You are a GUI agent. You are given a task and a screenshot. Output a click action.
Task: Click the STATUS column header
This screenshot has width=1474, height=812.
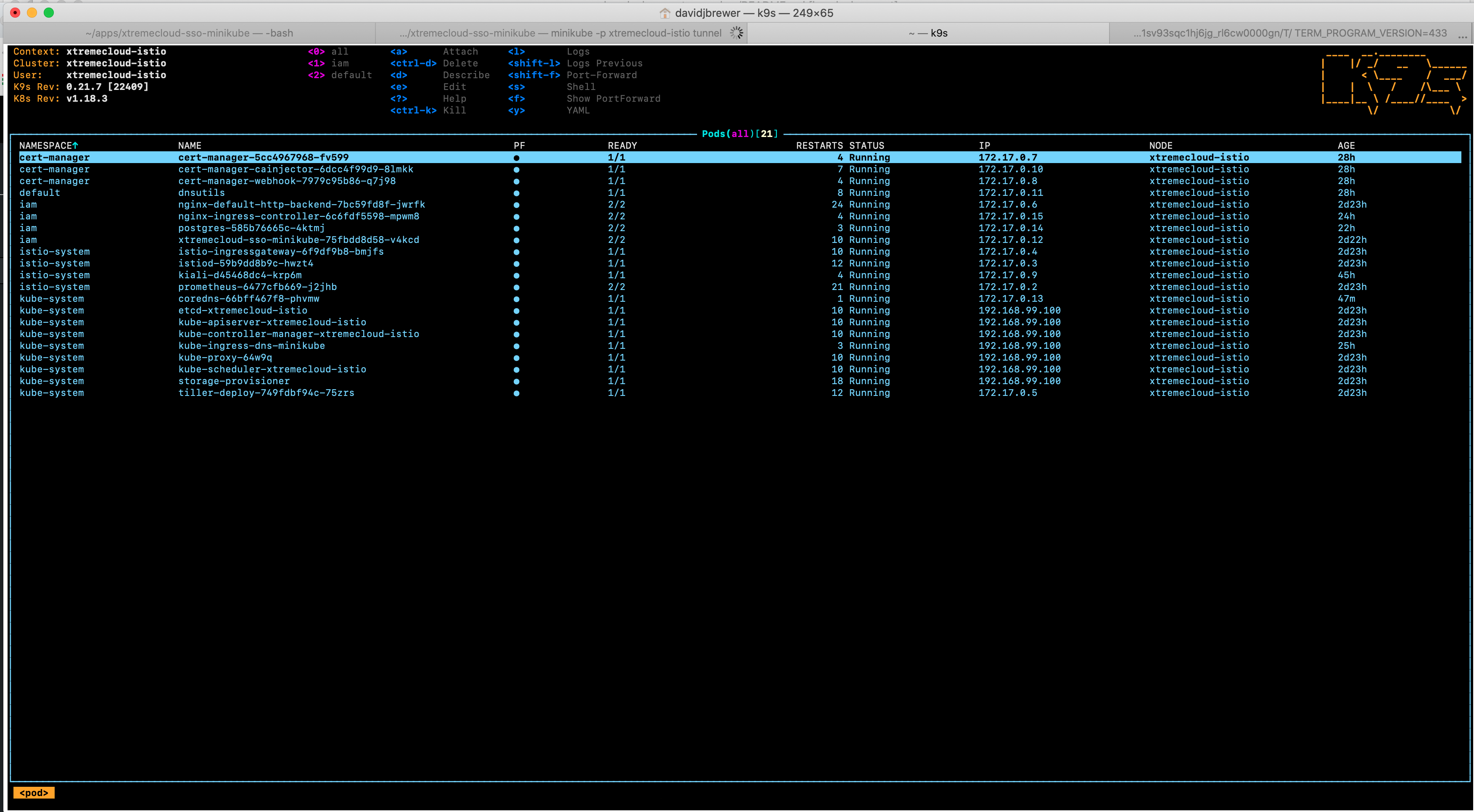[x=866, y=145]
